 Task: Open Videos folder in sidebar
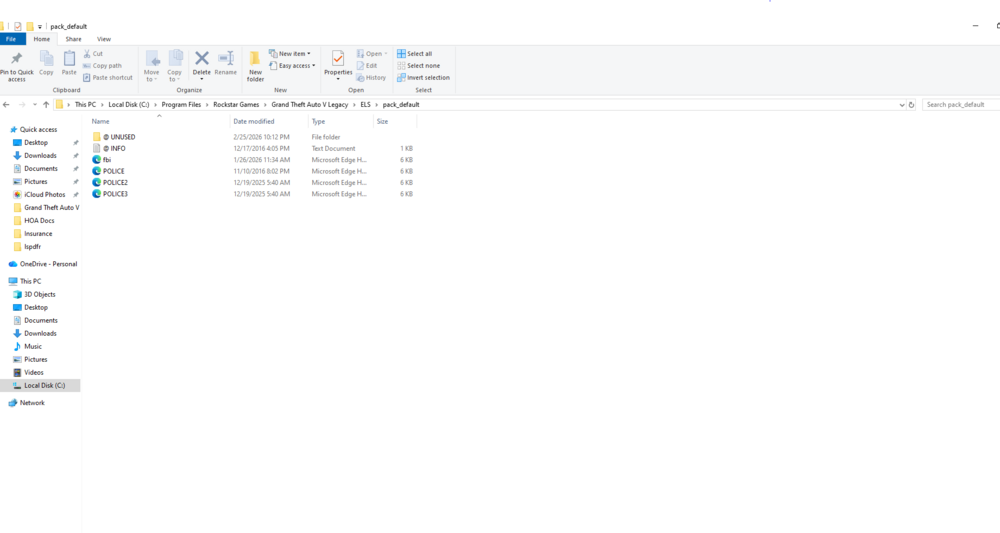34,372
